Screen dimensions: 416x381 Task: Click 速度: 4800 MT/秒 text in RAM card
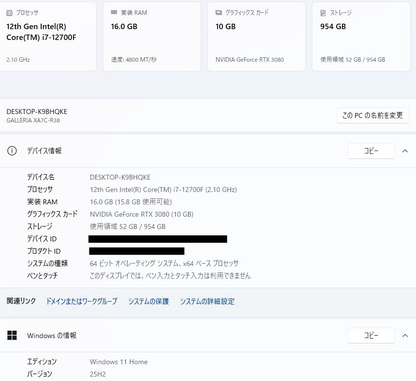click(134, 60)
